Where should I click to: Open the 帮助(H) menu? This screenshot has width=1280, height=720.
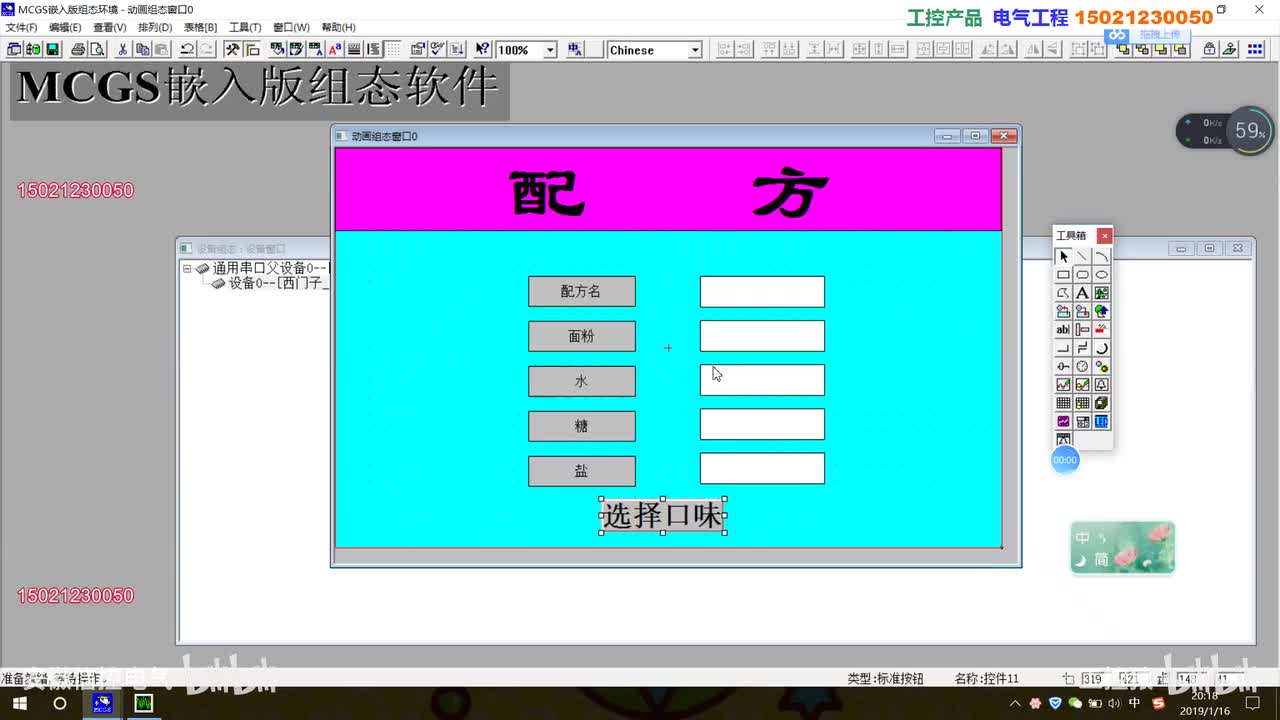click(338, 27)
